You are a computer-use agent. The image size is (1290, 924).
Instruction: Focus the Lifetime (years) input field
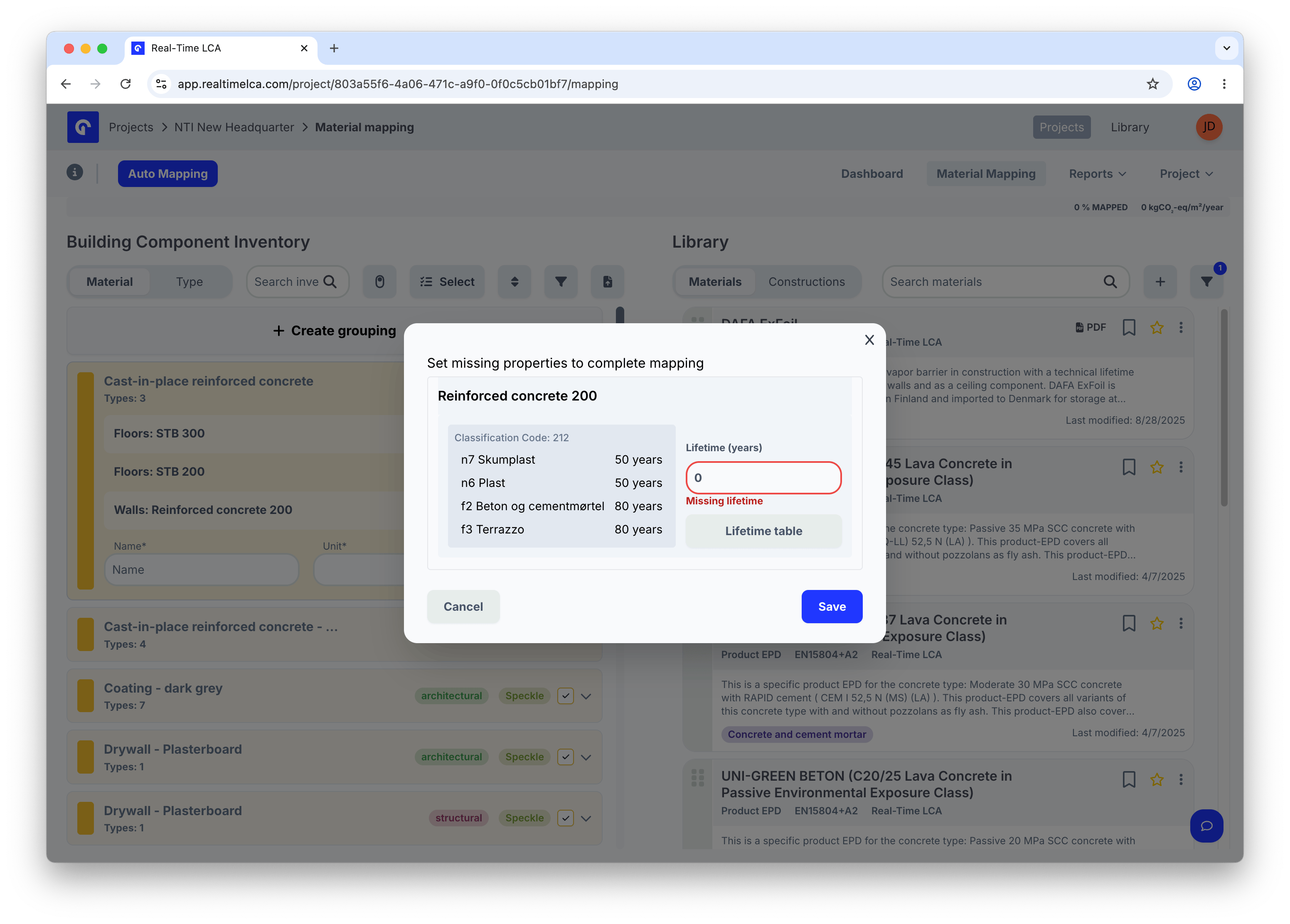pyautogui.click(x=763, y=478)
